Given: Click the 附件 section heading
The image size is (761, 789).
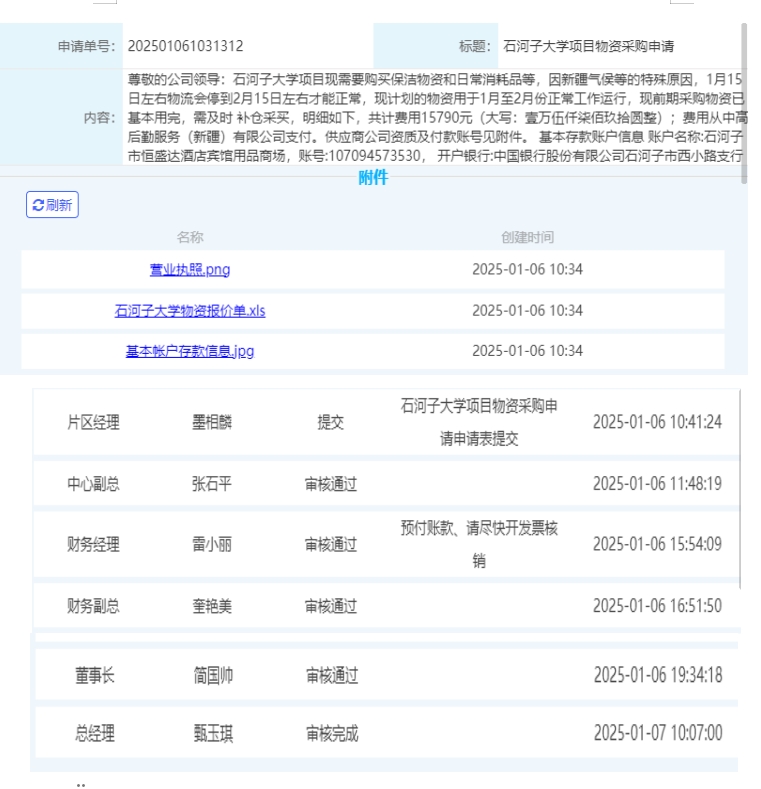Looking at the screenshot, I should [373, 179].
